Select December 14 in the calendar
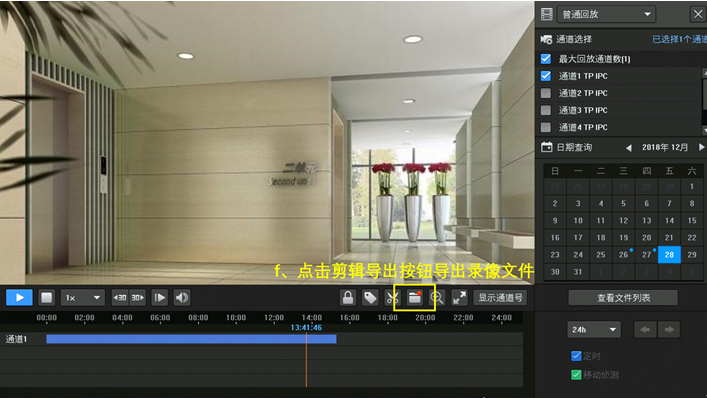This screenshot has width=707, height=399. tap(669, 220)
